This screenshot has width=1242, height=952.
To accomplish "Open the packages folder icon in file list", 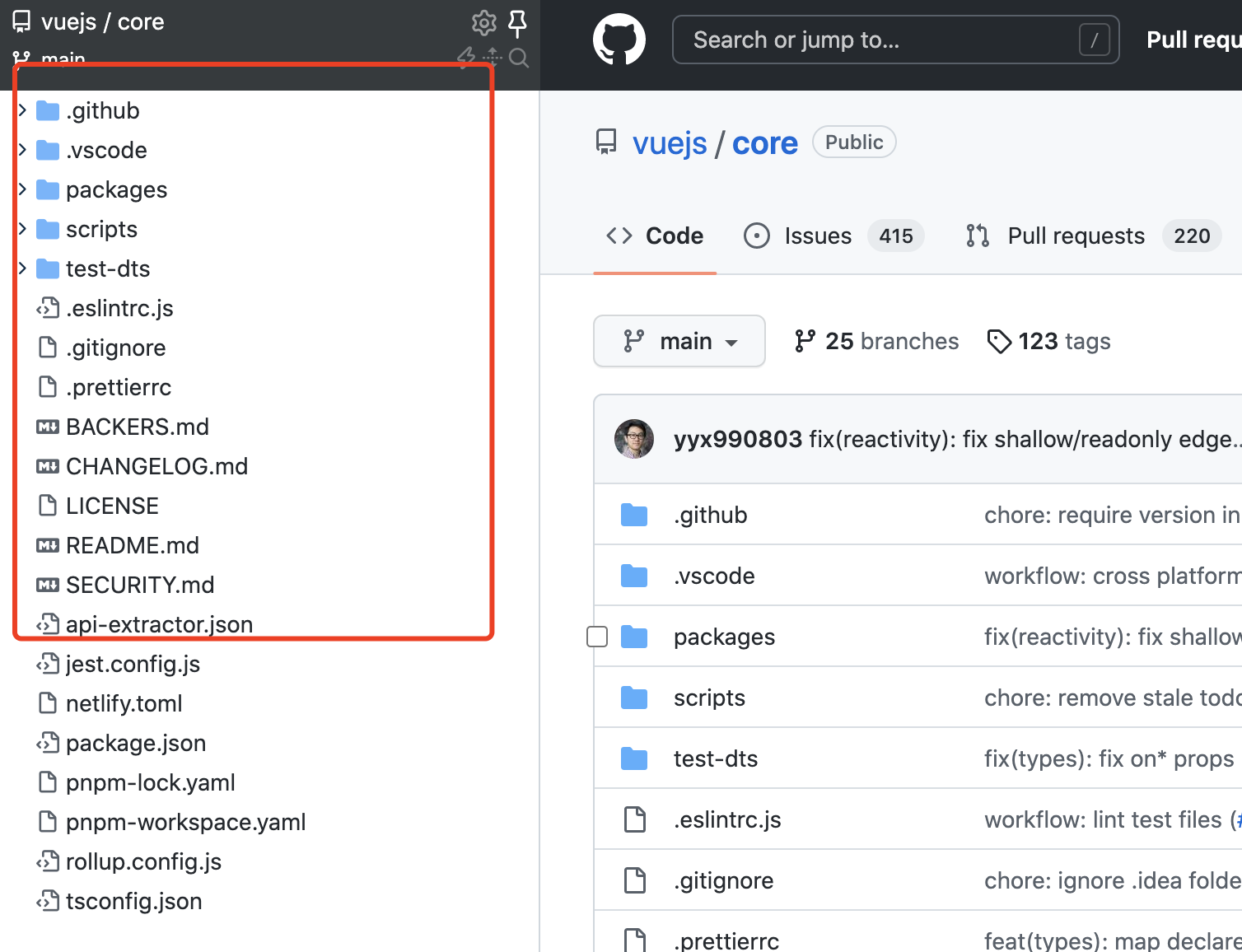I will pos(634,637).
